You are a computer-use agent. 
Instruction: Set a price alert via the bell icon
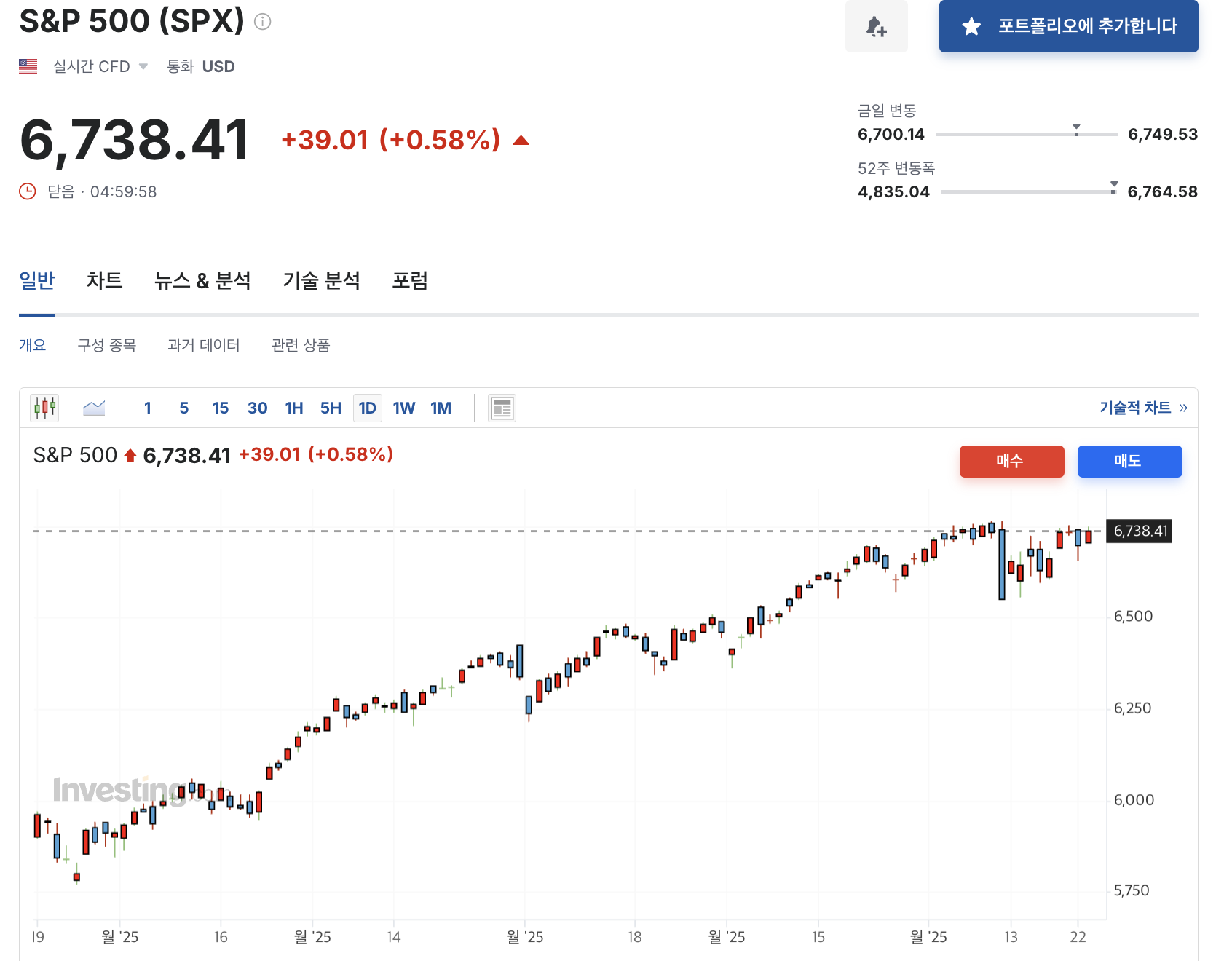click(x=876, y=27)
